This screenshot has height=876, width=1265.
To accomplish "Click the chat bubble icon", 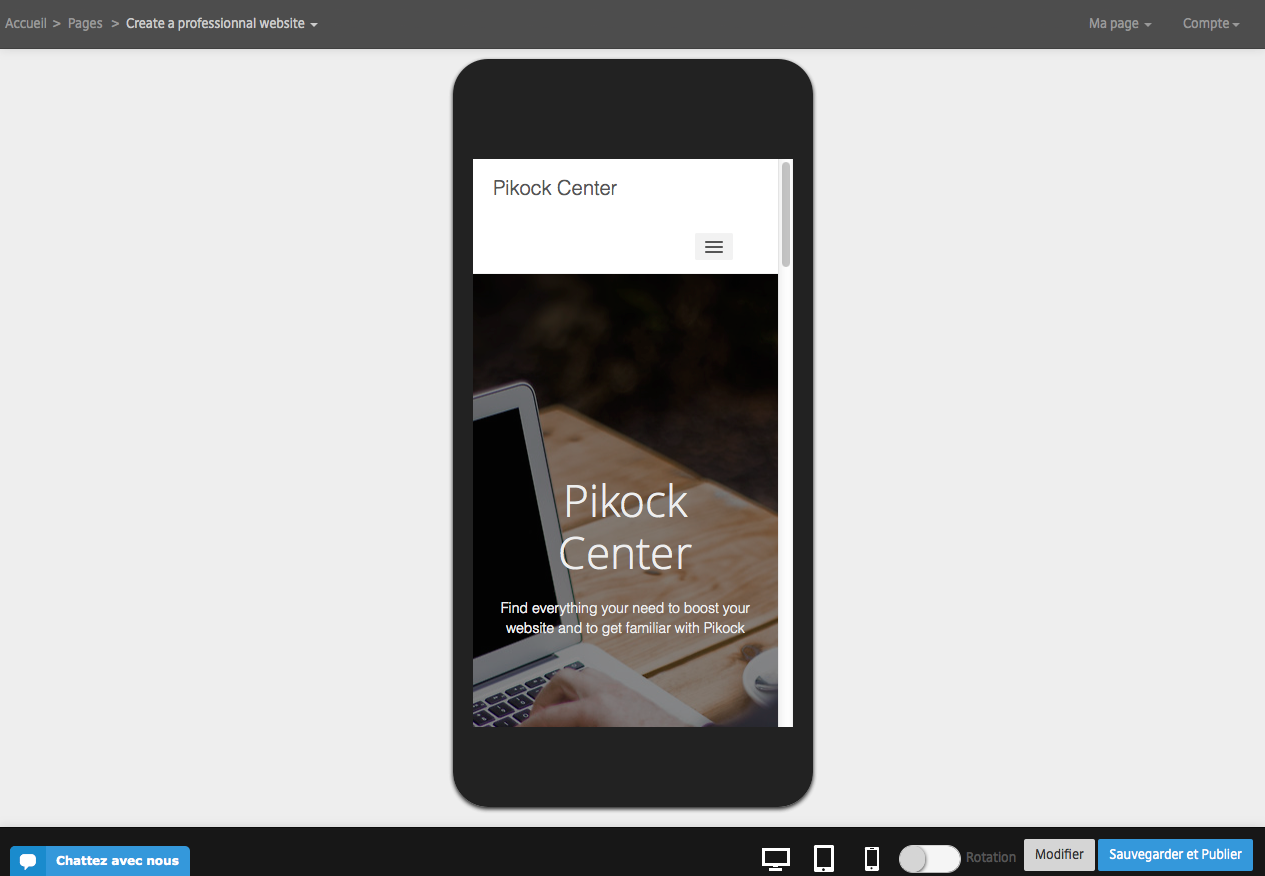I will [x=29, y=861].
